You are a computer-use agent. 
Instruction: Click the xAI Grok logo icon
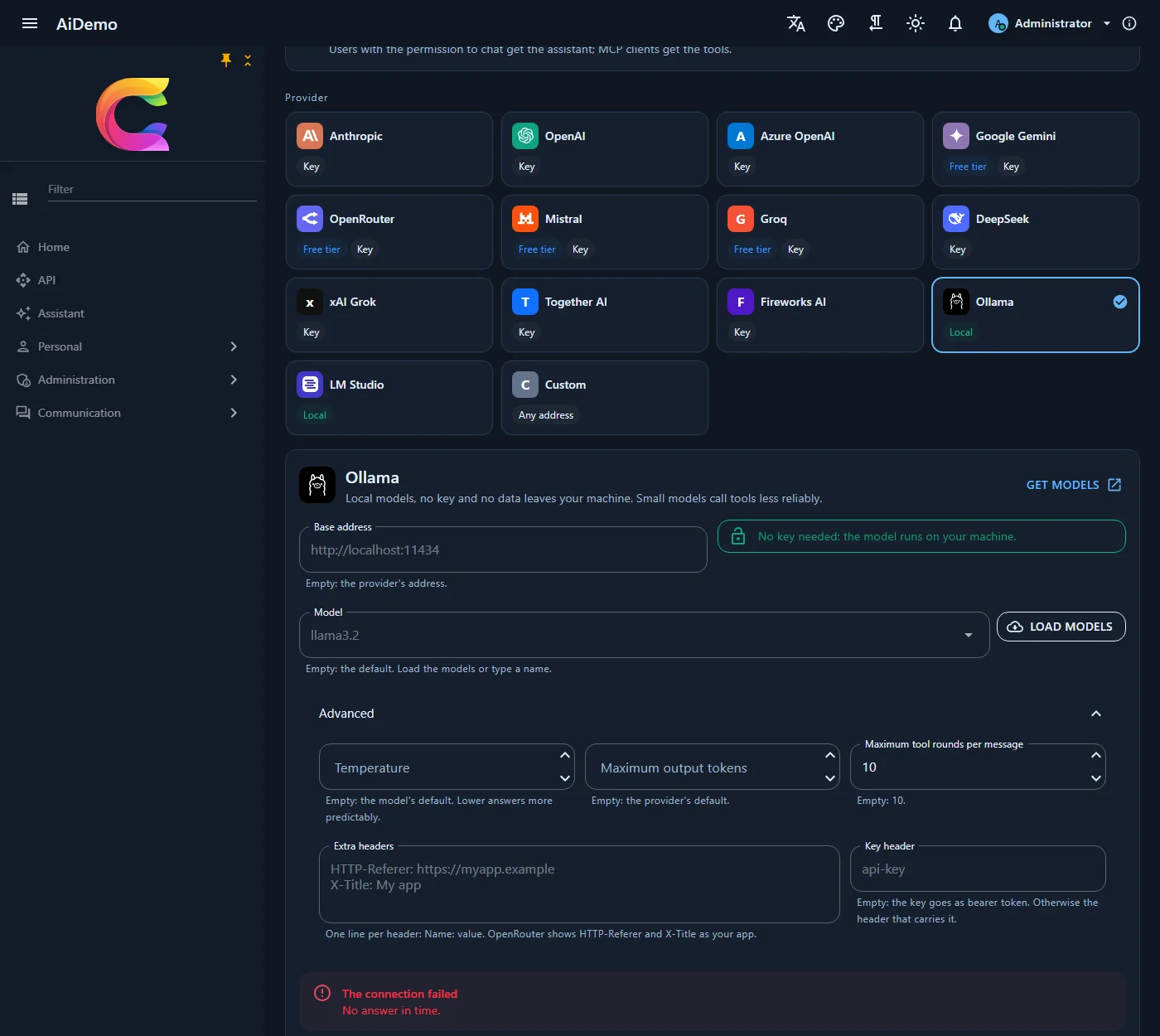(310, 302)
